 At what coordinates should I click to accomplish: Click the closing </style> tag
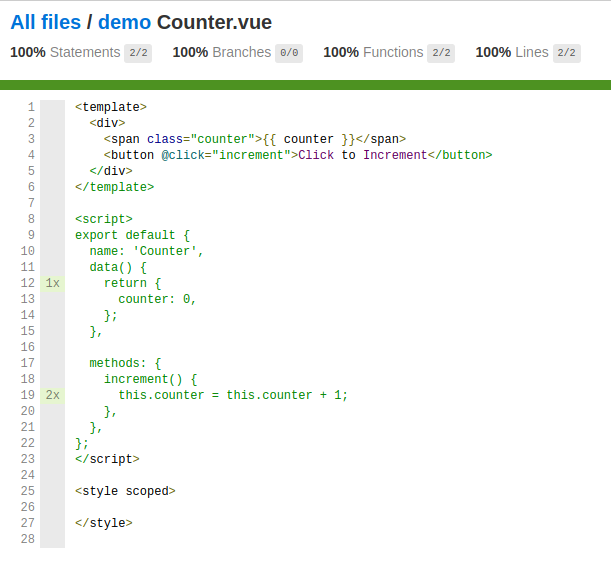[104, 523]
